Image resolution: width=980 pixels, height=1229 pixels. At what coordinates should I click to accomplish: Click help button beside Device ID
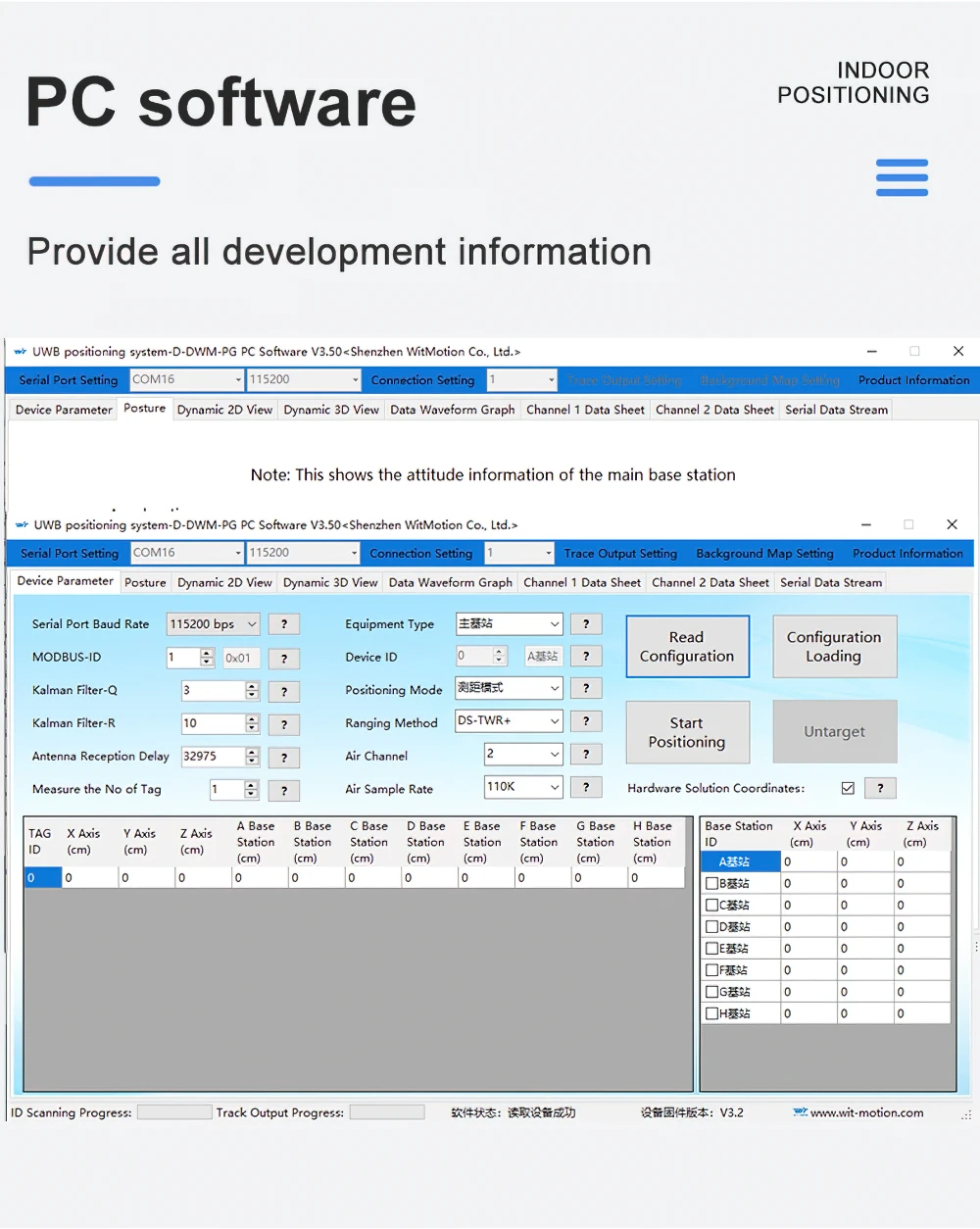tap(586, 657)
